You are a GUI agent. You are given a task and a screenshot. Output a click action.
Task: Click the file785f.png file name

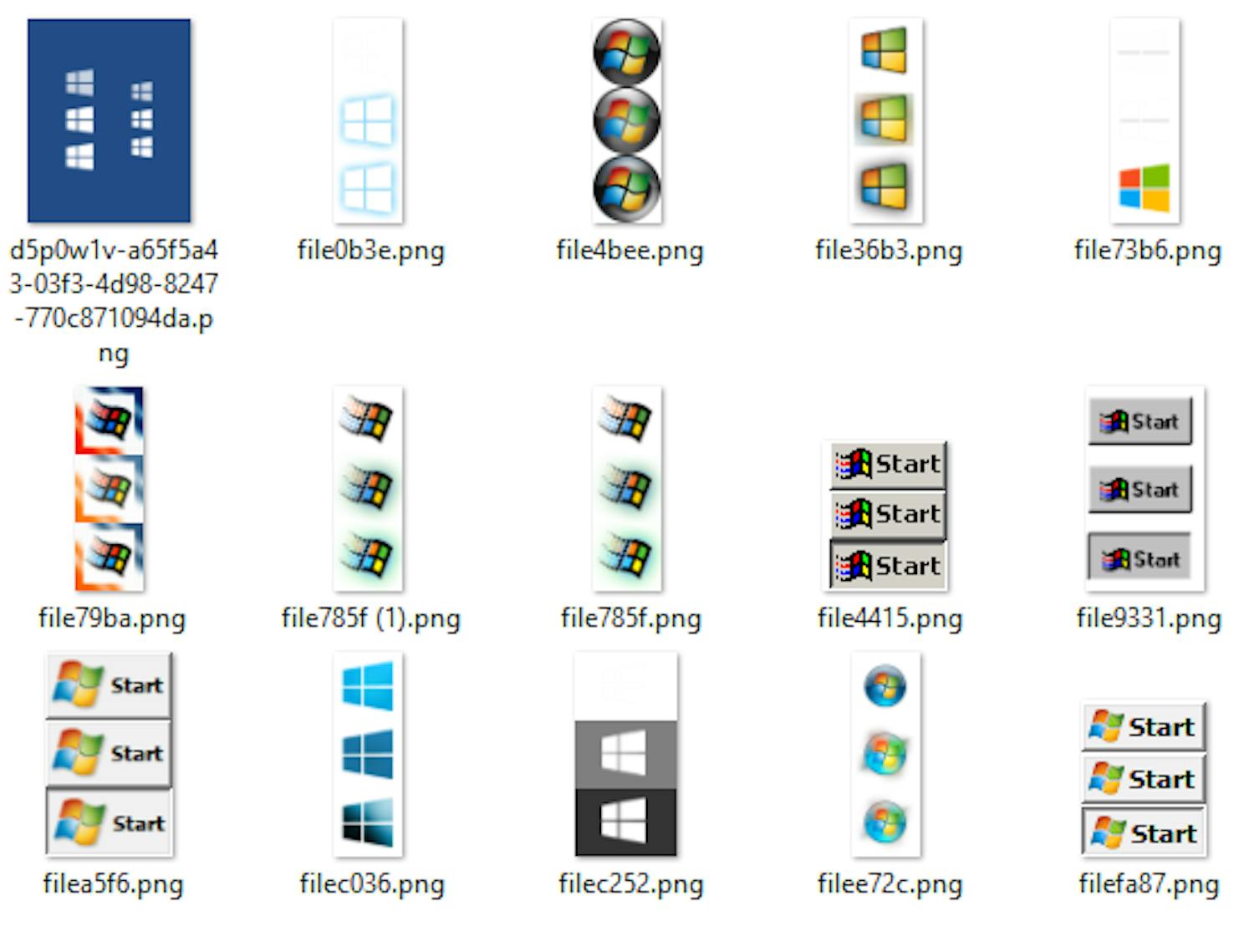[631, 619]
